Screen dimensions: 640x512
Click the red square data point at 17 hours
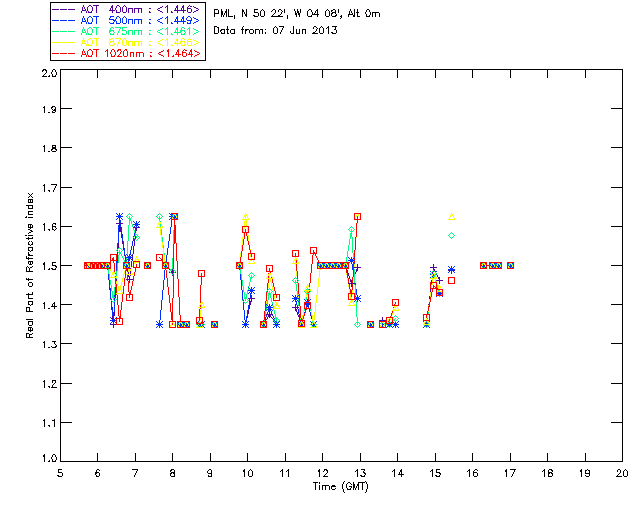click(510, 265)
